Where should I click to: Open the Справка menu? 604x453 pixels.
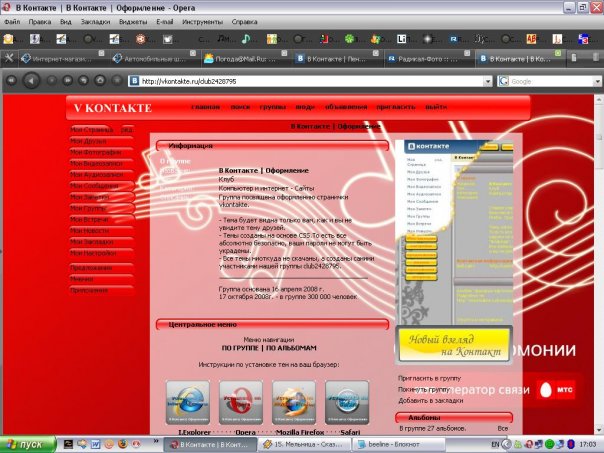coord(245,22)
